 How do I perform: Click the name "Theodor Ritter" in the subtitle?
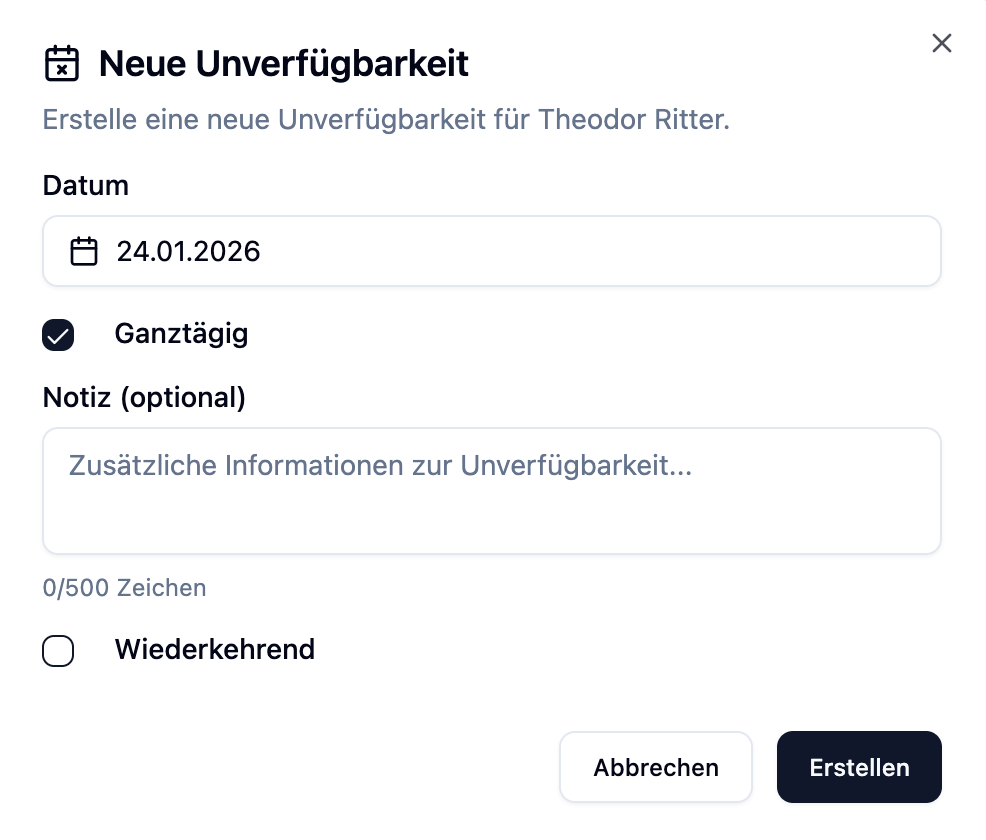click(634, 120)
